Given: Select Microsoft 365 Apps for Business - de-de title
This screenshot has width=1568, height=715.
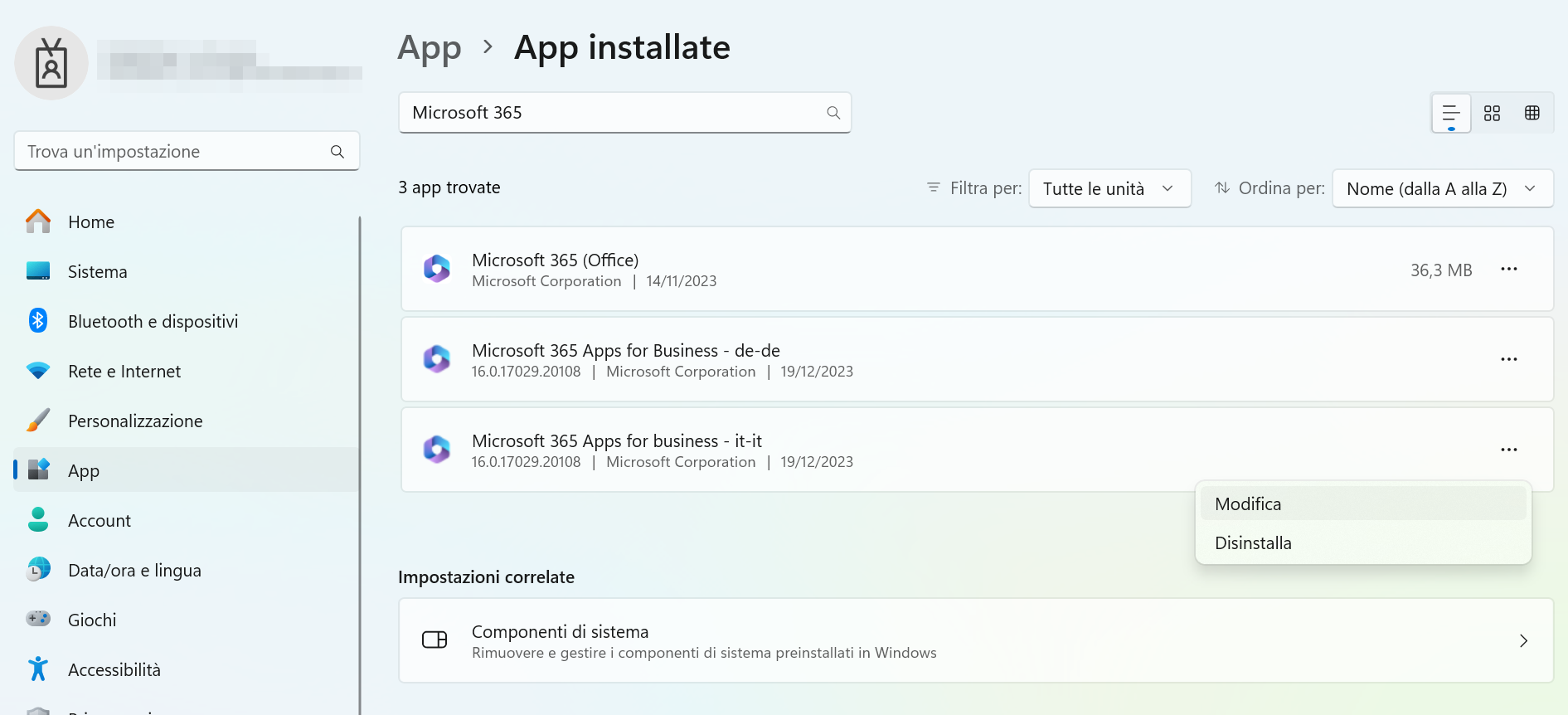Looking at the screenshot, I should 626,350.
